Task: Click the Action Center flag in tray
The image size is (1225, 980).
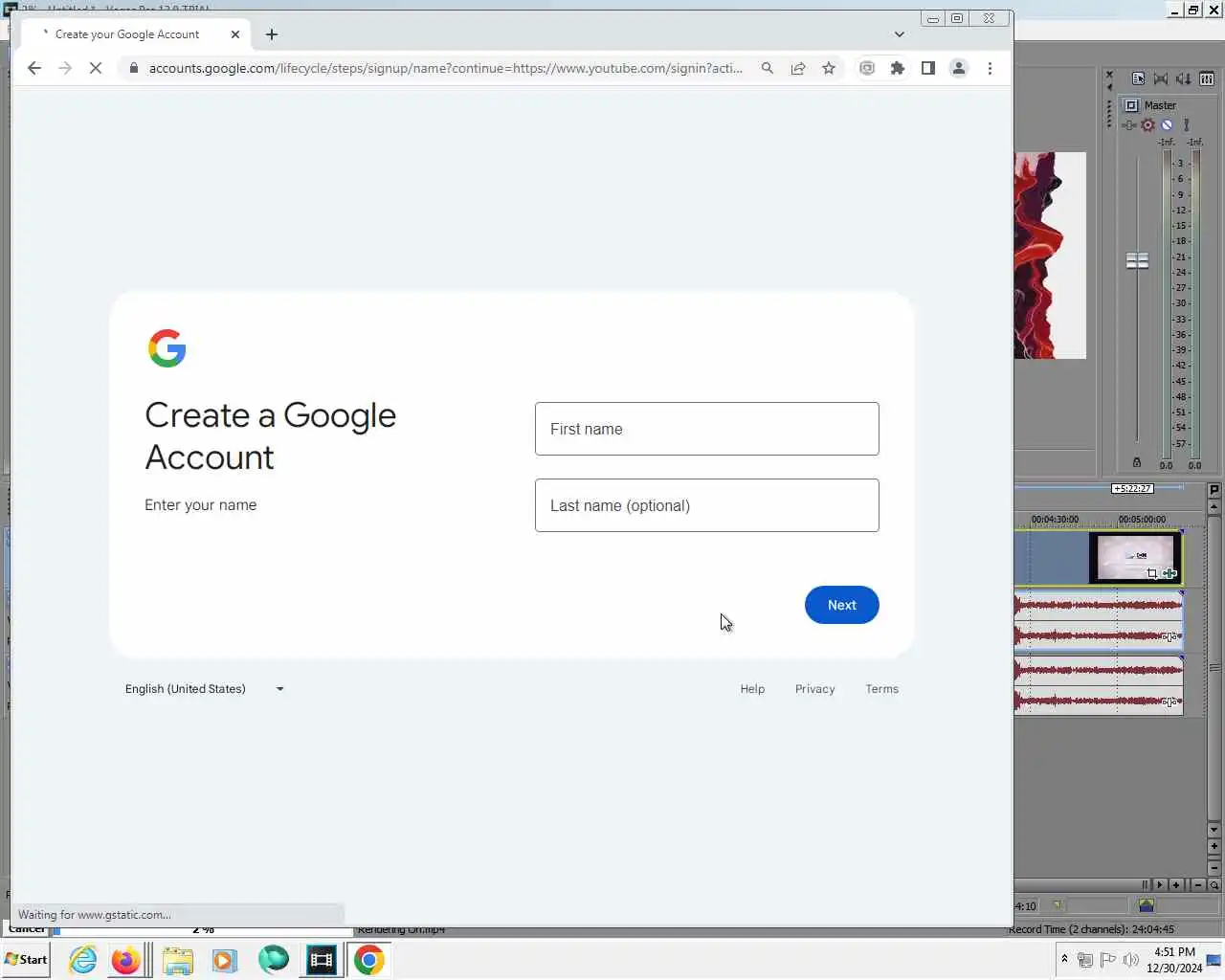Action: tap(1107, 960)
